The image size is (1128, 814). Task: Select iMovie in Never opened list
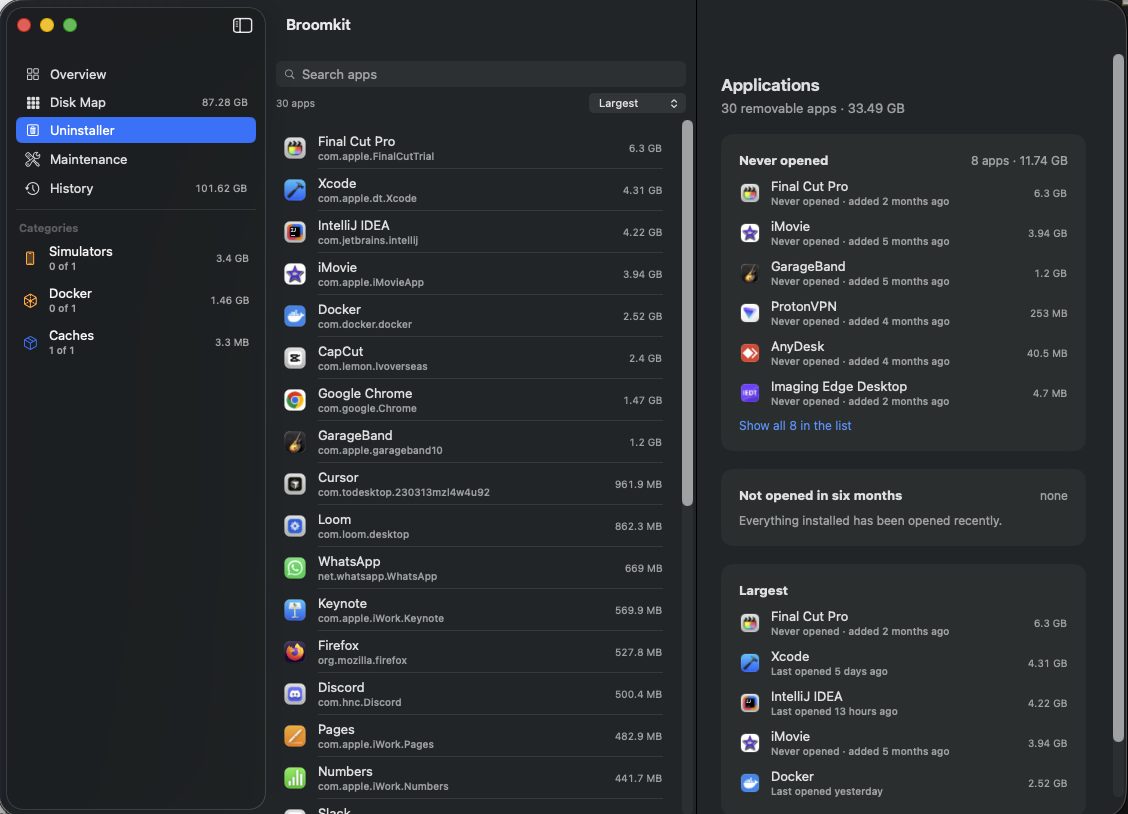pyautogui.click(x=903, y=233)
